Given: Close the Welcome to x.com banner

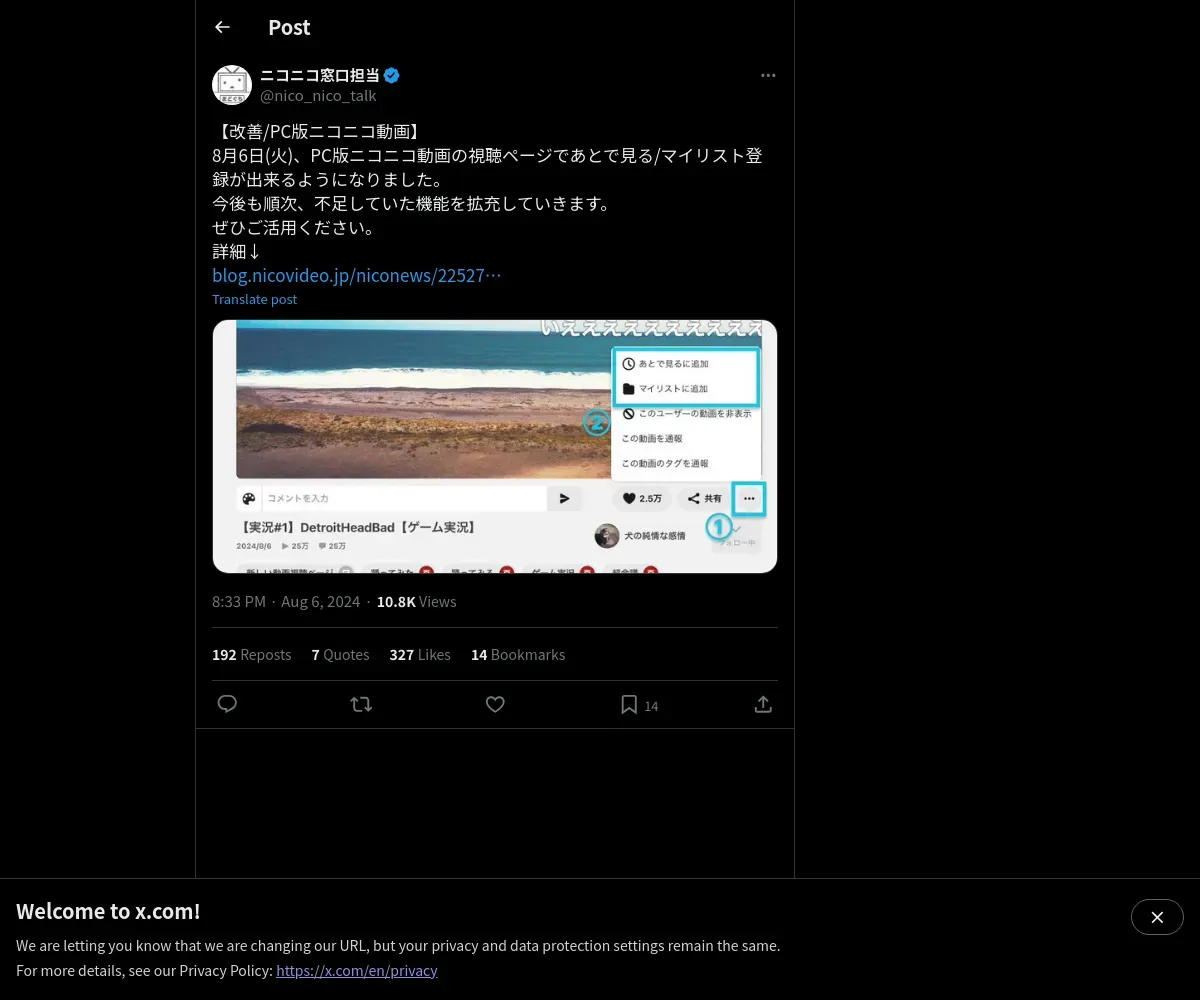Looking at the screenshot, I should (x=1157, y=917).
